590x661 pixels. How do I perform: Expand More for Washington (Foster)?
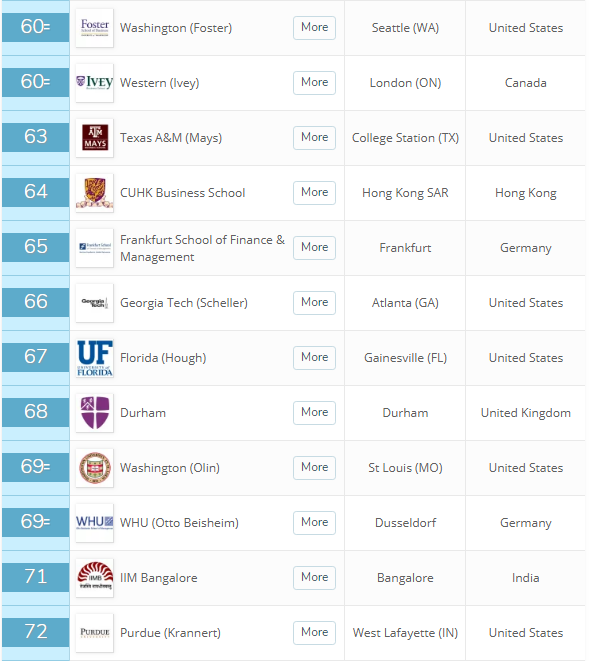pyautogui.click(x=314, y=28)
